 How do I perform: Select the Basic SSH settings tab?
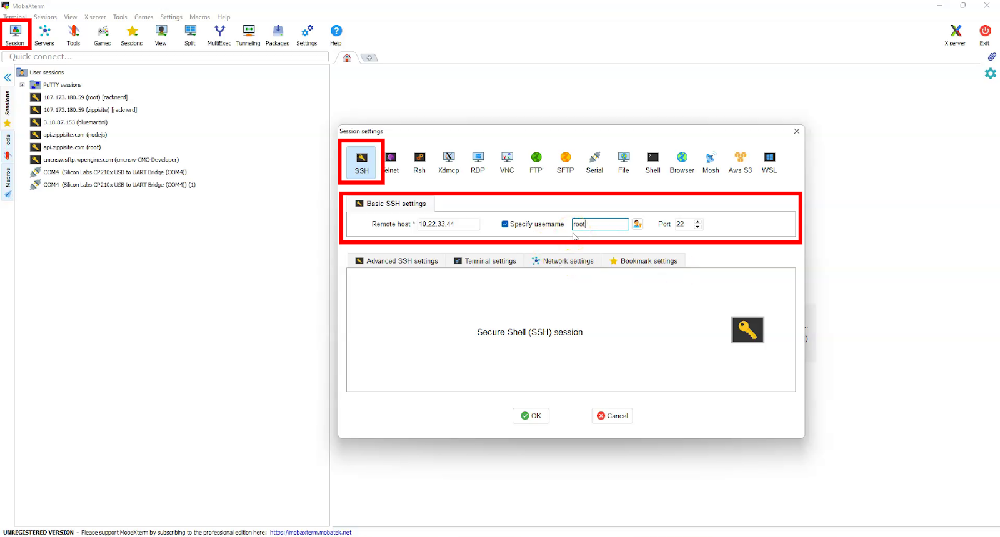(391, 203)
